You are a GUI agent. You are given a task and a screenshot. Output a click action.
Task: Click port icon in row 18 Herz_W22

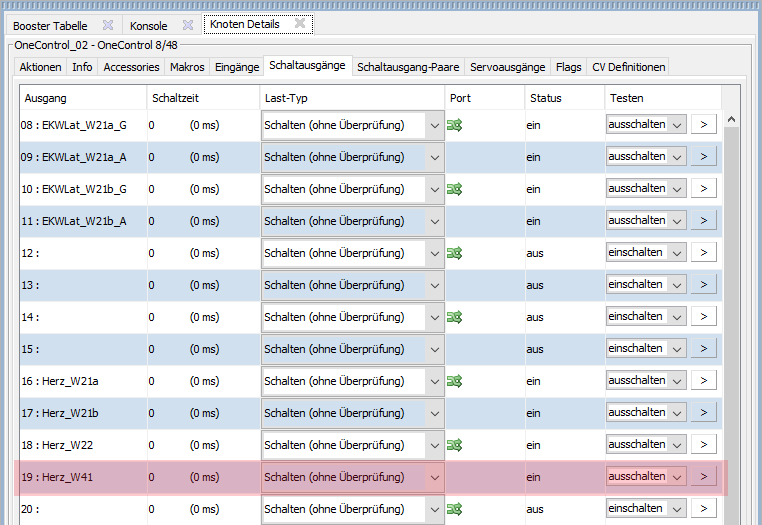point(454,445)
